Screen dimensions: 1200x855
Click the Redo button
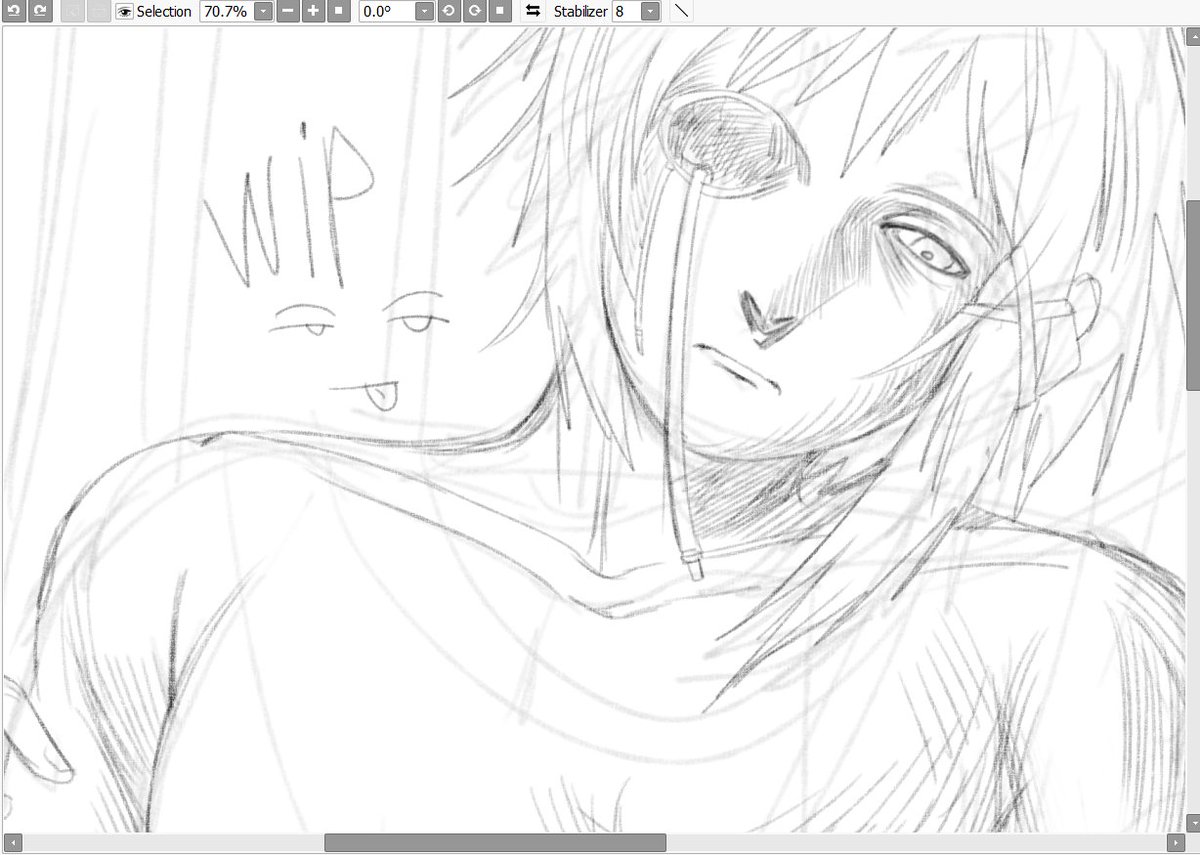[39, 11]
